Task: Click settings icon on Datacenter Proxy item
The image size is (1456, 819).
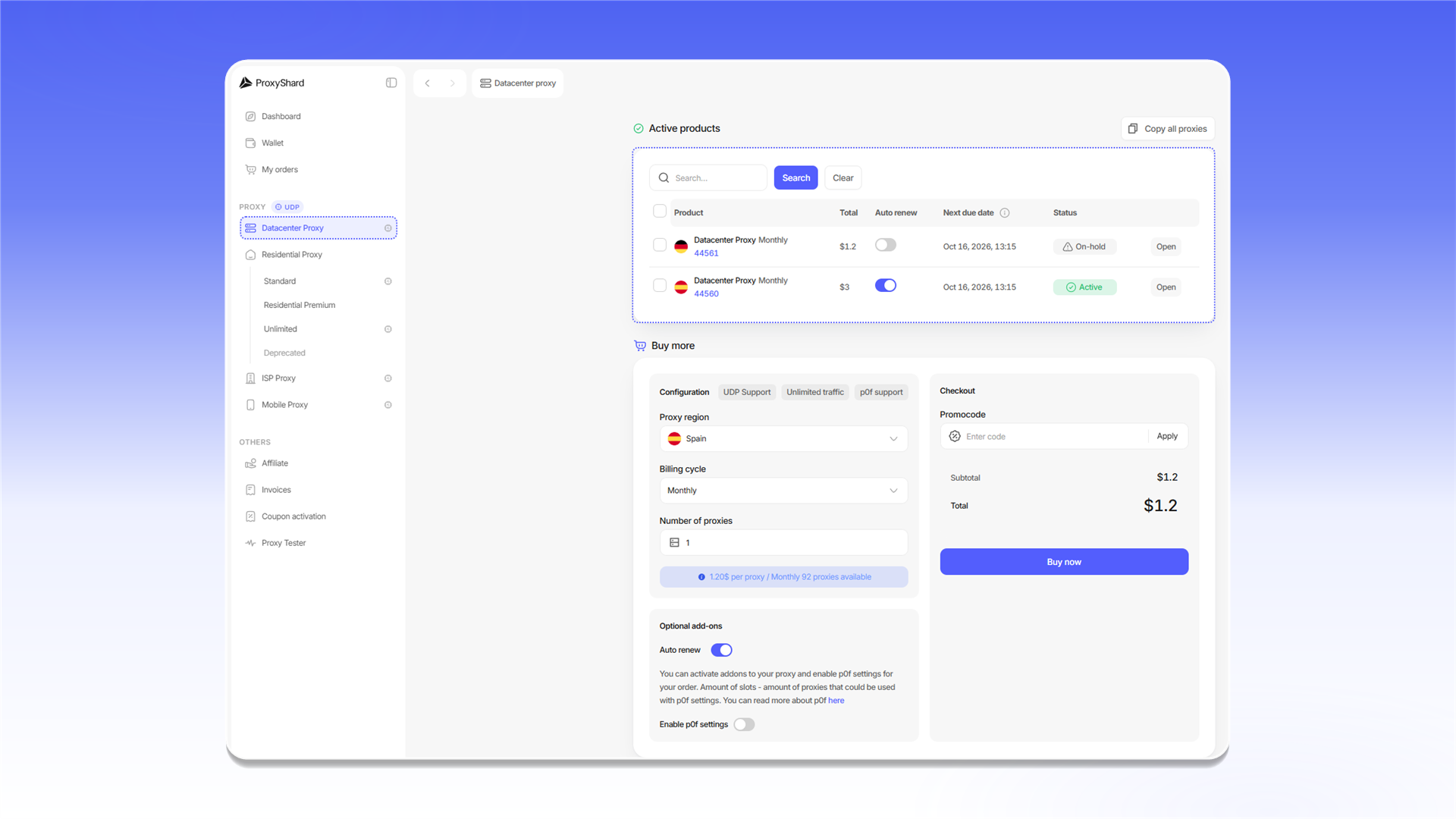Action: click(388, 228)
